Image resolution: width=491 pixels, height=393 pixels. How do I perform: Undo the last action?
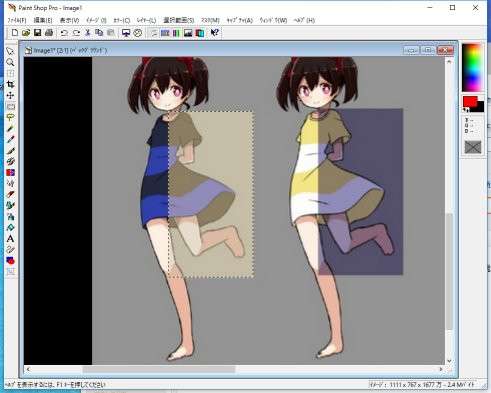coord(64,33)
